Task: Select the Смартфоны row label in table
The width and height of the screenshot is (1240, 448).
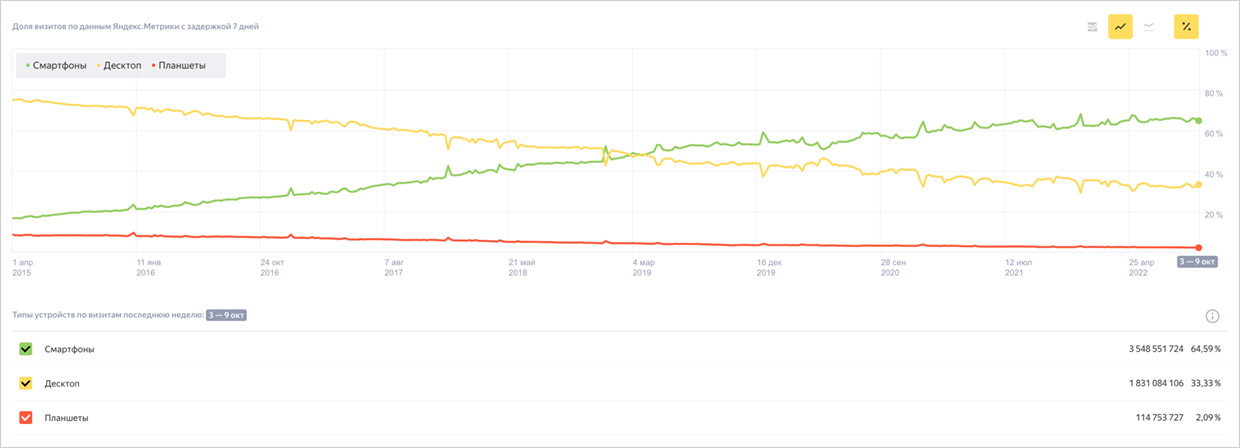Action: point(70,349)
